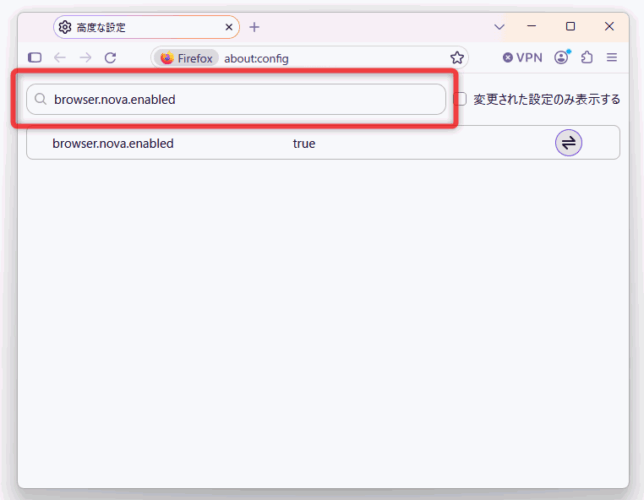Bookmark this page with the star icon
The image size is (644, 500).
(457, 58)
